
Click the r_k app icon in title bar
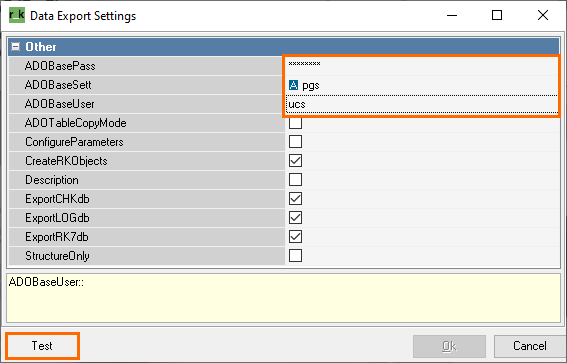pos(17,16)
